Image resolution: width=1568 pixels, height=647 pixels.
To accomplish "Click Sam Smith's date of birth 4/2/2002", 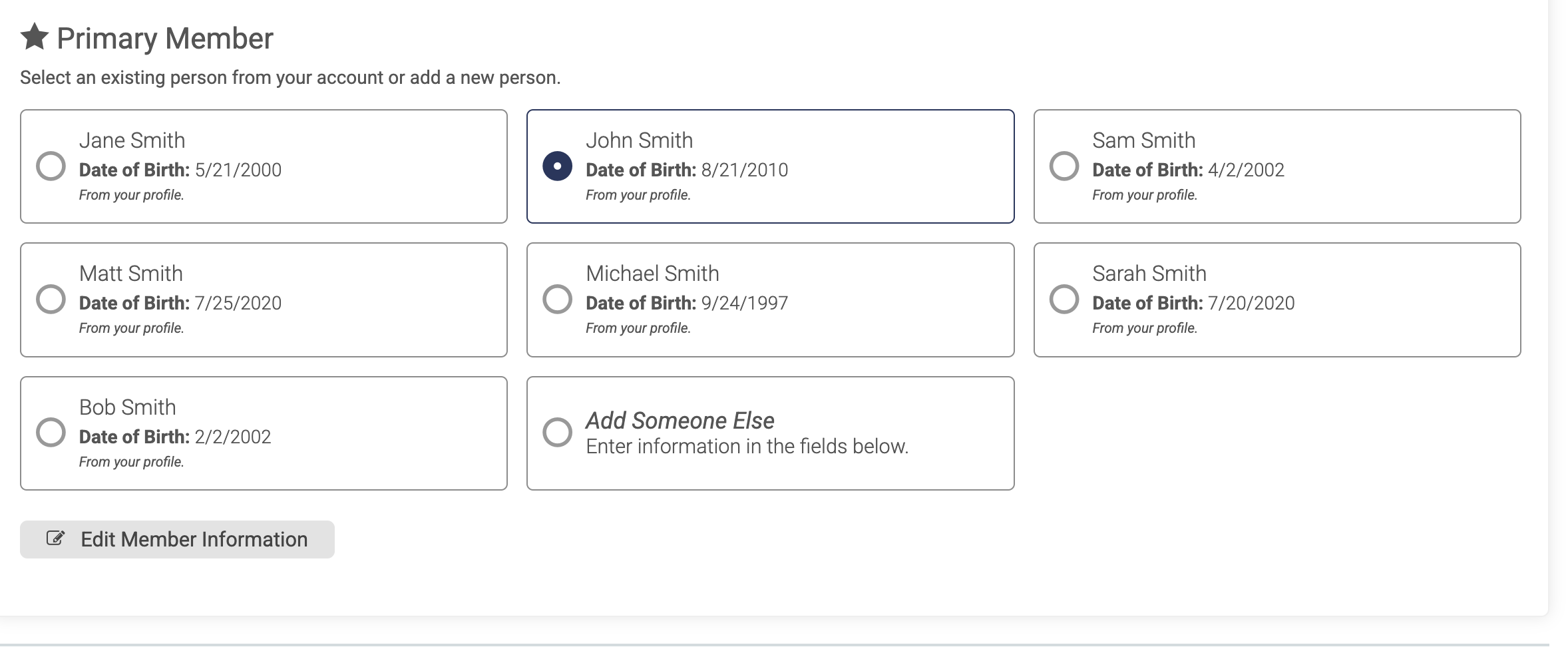I will [1245, 170].
